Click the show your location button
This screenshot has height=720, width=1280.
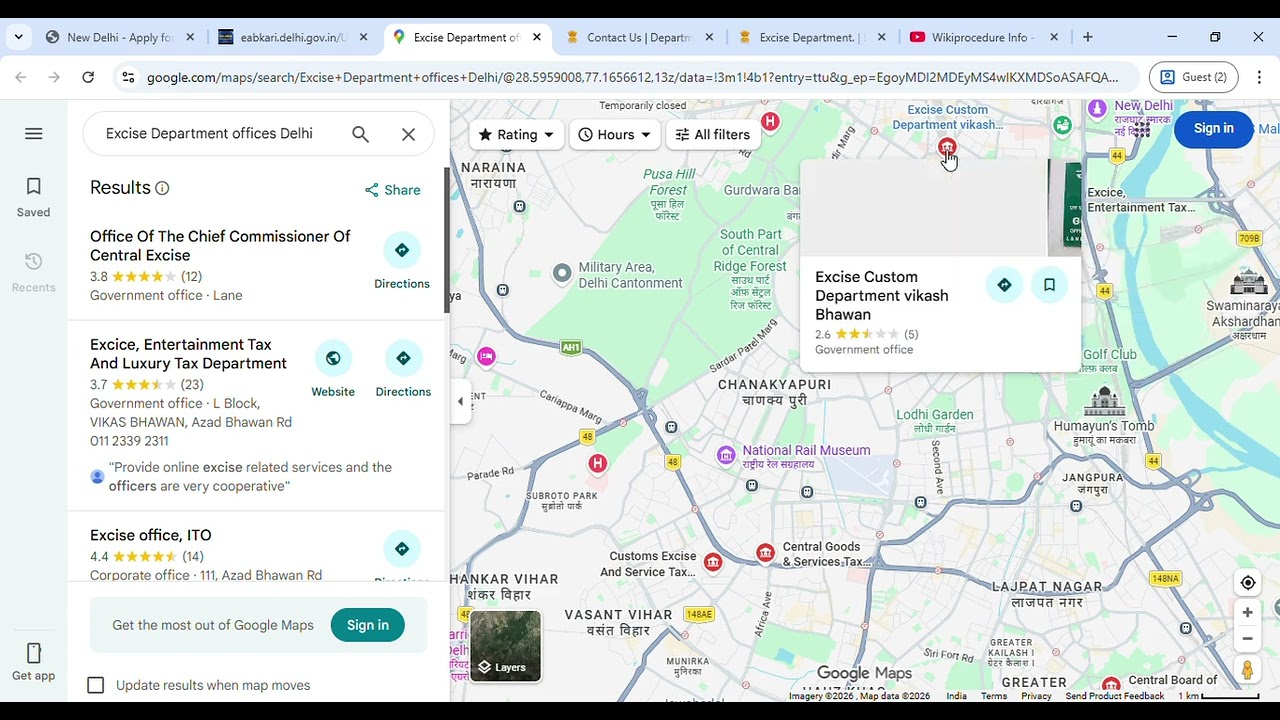tap(1247, 583)
